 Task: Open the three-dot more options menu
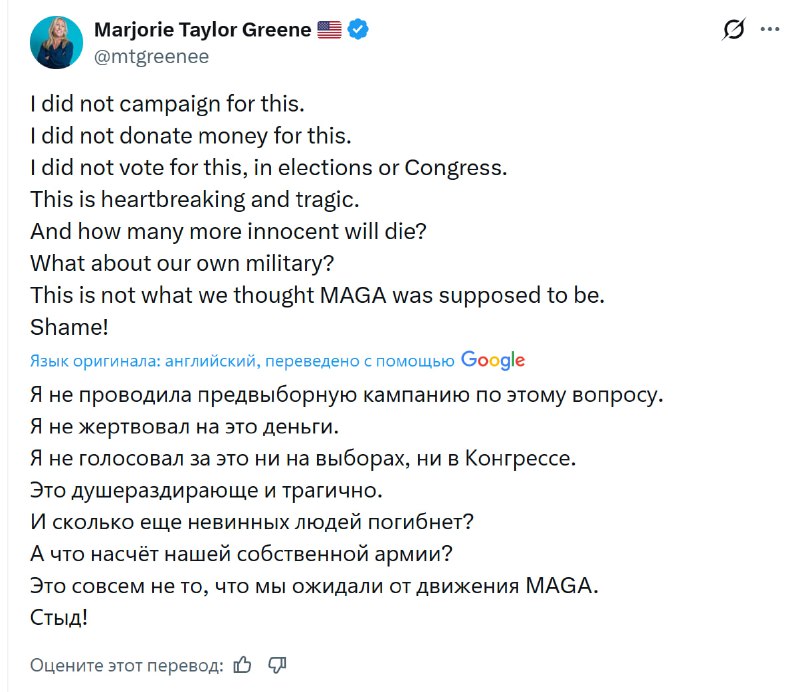769,30
